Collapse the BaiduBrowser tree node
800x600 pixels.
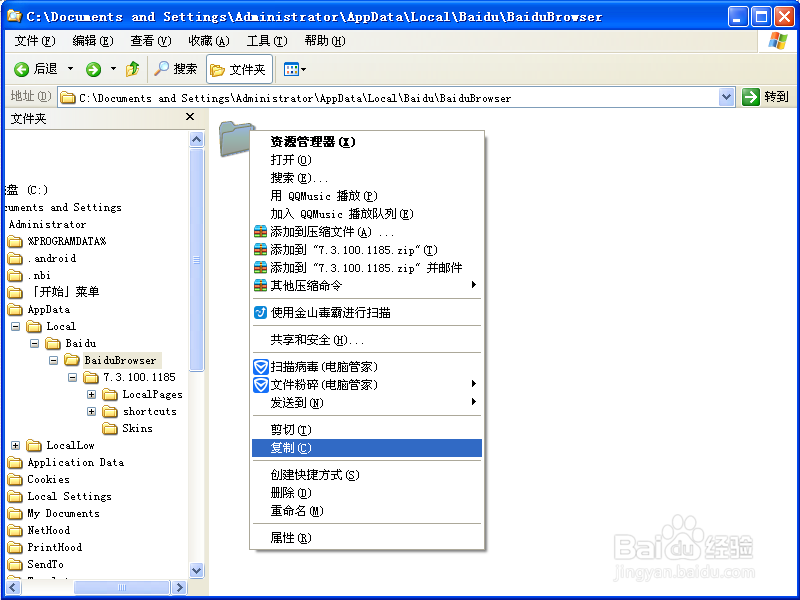click(54, 360)
